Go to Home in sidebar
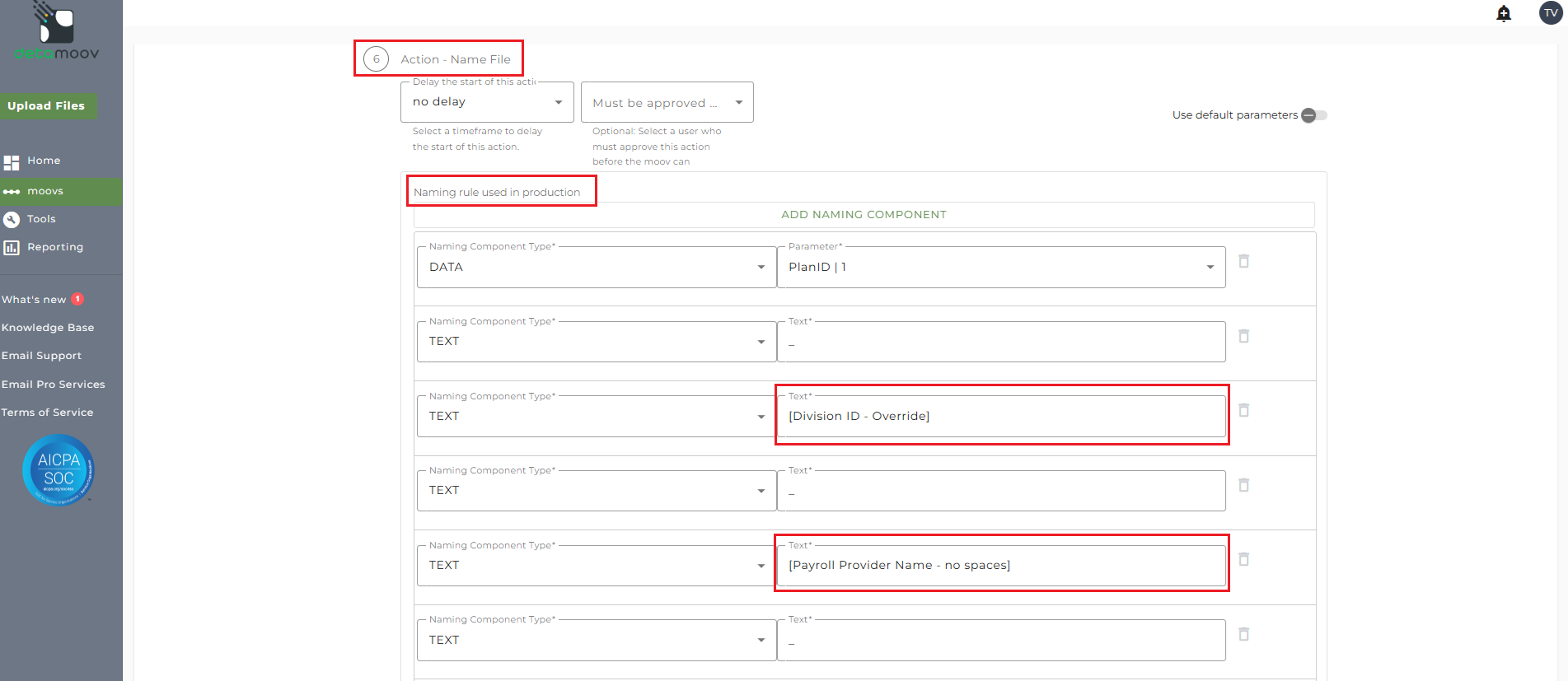 tap(44, 161)
